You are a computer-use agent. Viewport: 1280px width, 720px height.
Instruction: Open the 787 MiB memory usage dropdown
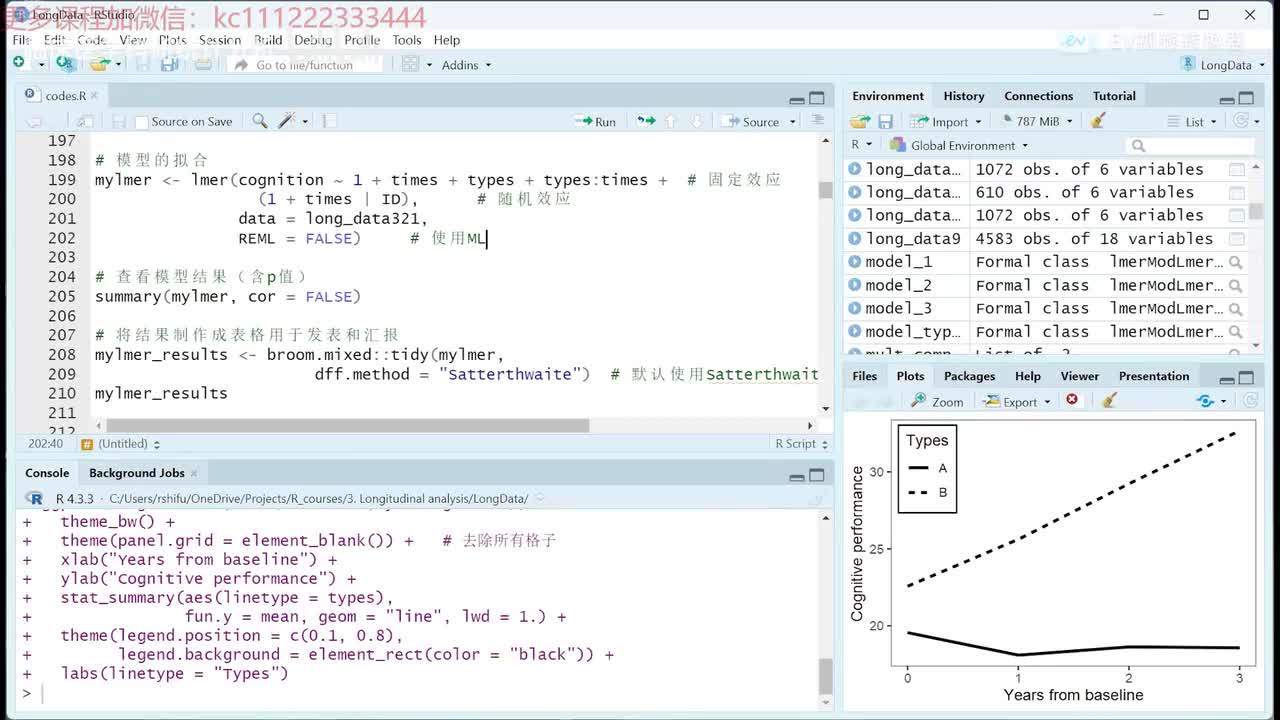(1037, 121)
